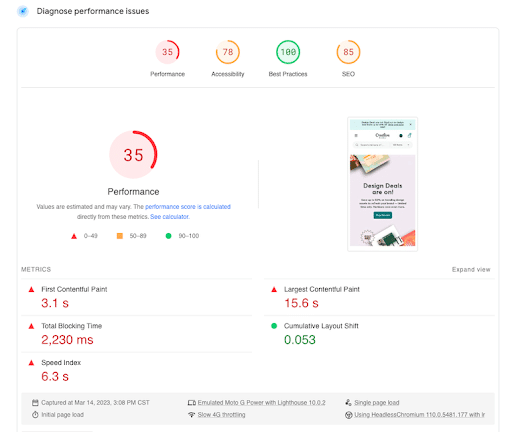Click the 6.3 s metric value
Image resolution: width=512 pixels, height=432 pixels.
55,377
